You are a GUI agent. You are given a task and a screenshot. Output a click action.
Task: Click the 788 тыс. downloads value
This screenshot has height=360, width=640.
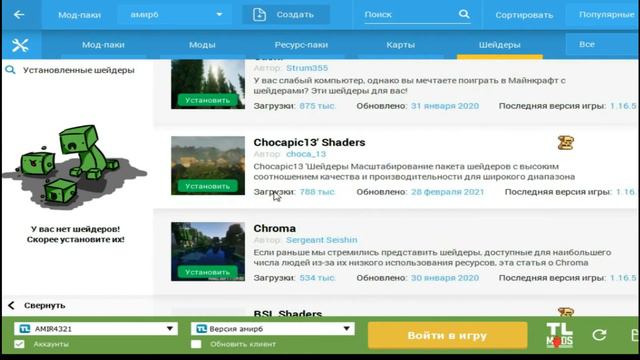pos(317,192)
